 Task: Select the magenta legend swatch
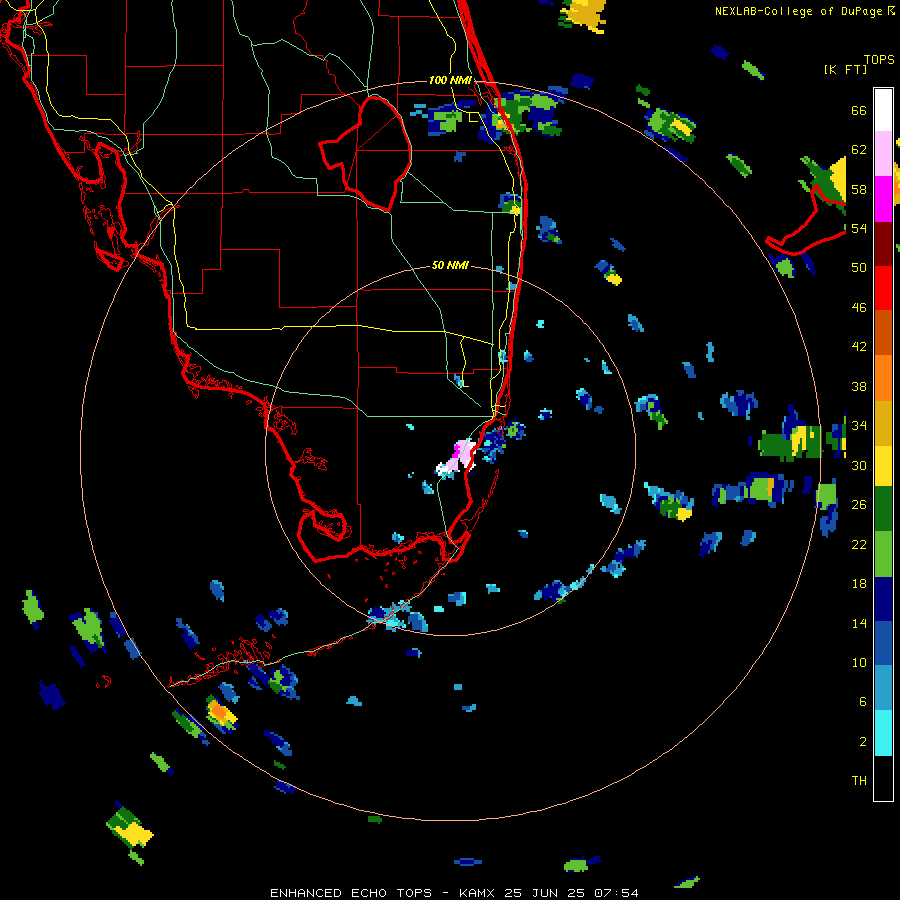(883, 199)
